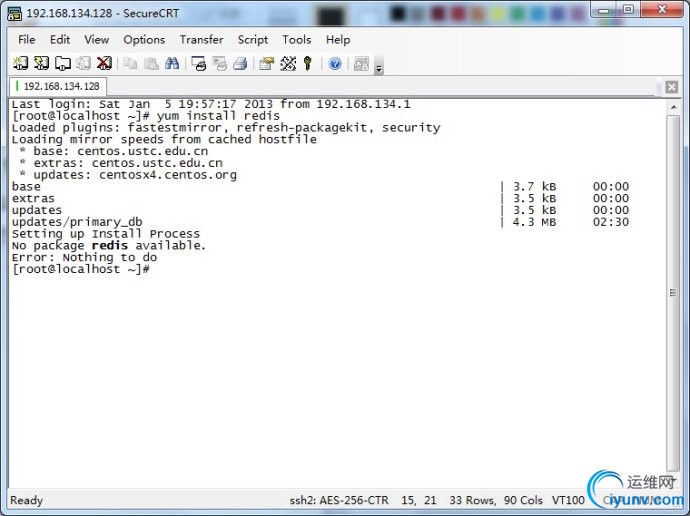The height and width of the screenshot is (516, 690).
Task: Click 'ssh2: AES-256-CTR' in status bar
Action: [x=339, y=500]
